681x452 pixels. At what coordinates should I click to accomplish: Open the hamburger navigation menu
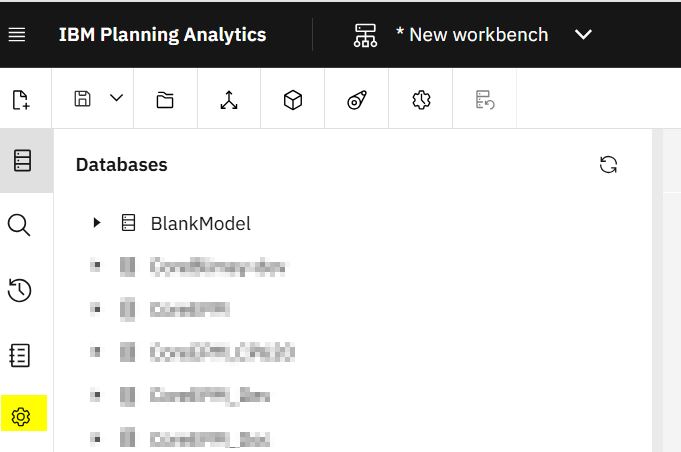[x=17, y=34]
